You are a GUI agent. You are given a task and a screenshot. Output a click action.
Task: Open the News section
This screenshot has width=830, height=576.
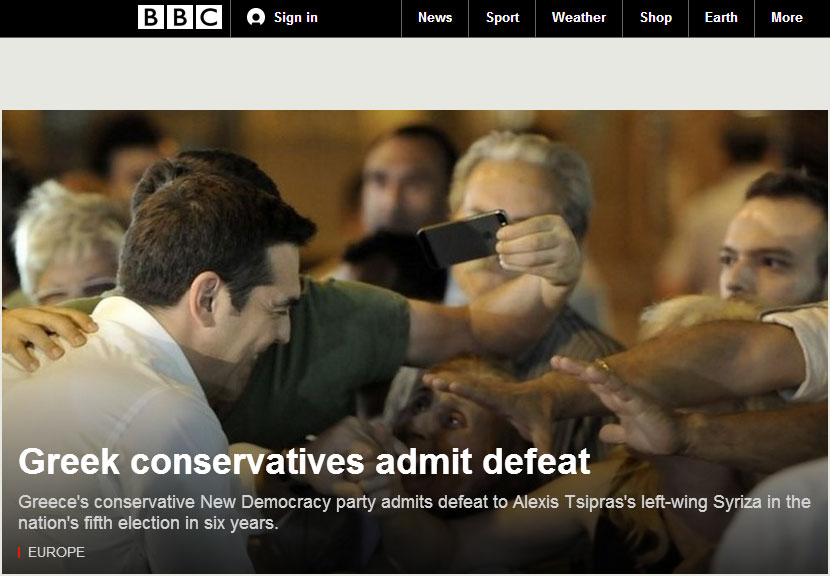(435, 17)
